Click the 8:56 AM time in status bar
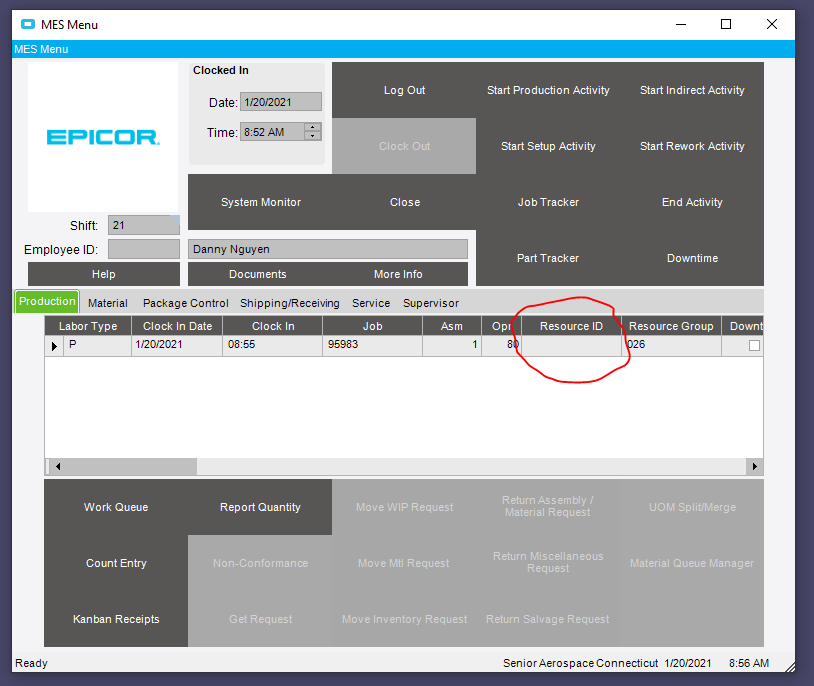Image resolution: width=814 pixels, height=686 pixels. (x=749, y=663)
